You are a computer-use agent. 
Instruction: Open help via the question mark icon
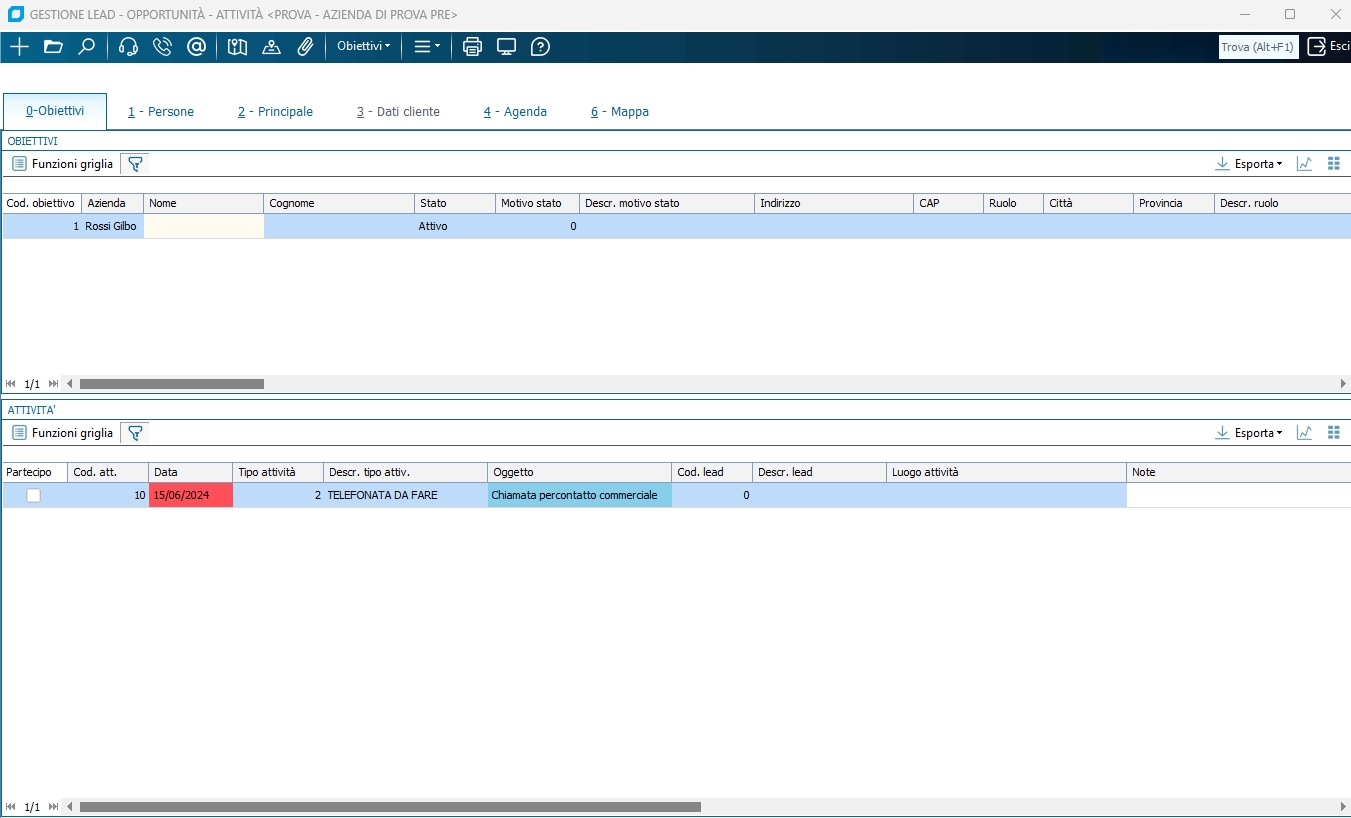(540, 47)
